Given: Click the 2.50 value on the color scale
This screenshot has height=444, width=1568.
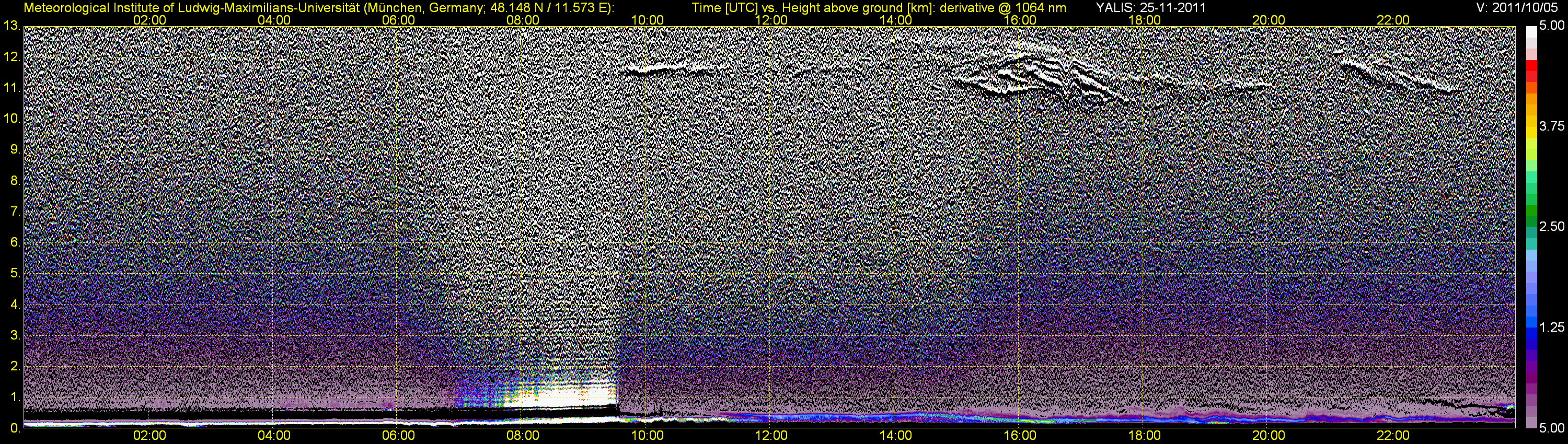Looking at the screenshot, I should point(1552,227).
